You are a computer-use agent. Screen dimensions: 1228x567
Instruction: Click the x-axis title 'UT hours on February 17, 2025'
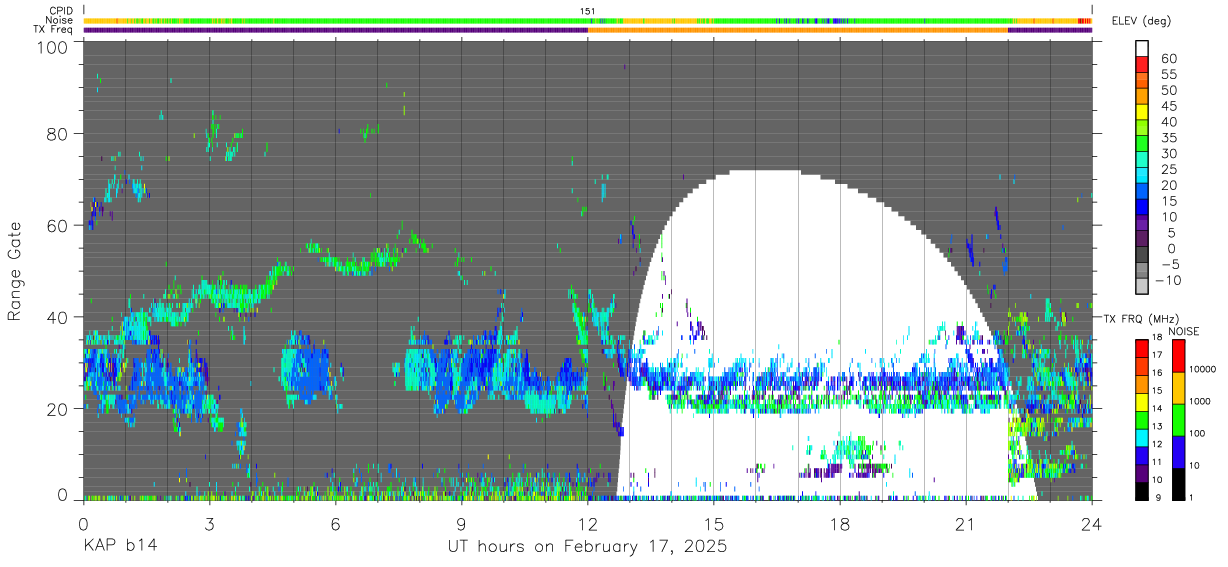[587, 547]
